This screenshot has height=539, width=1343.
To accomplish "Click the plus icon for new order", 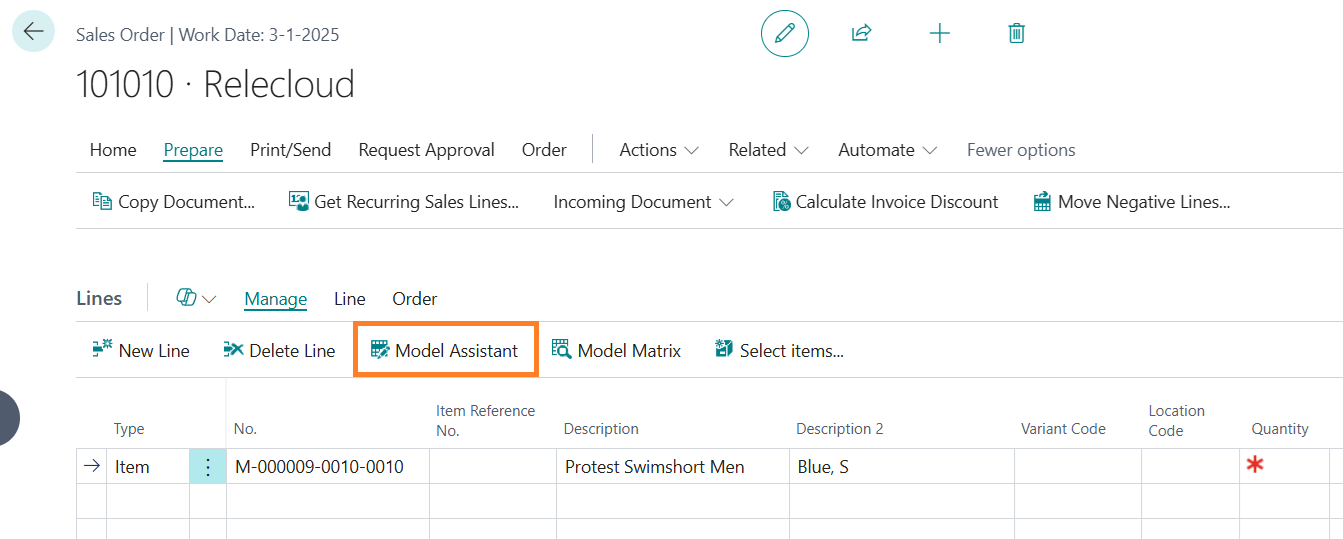I will 939,33.
